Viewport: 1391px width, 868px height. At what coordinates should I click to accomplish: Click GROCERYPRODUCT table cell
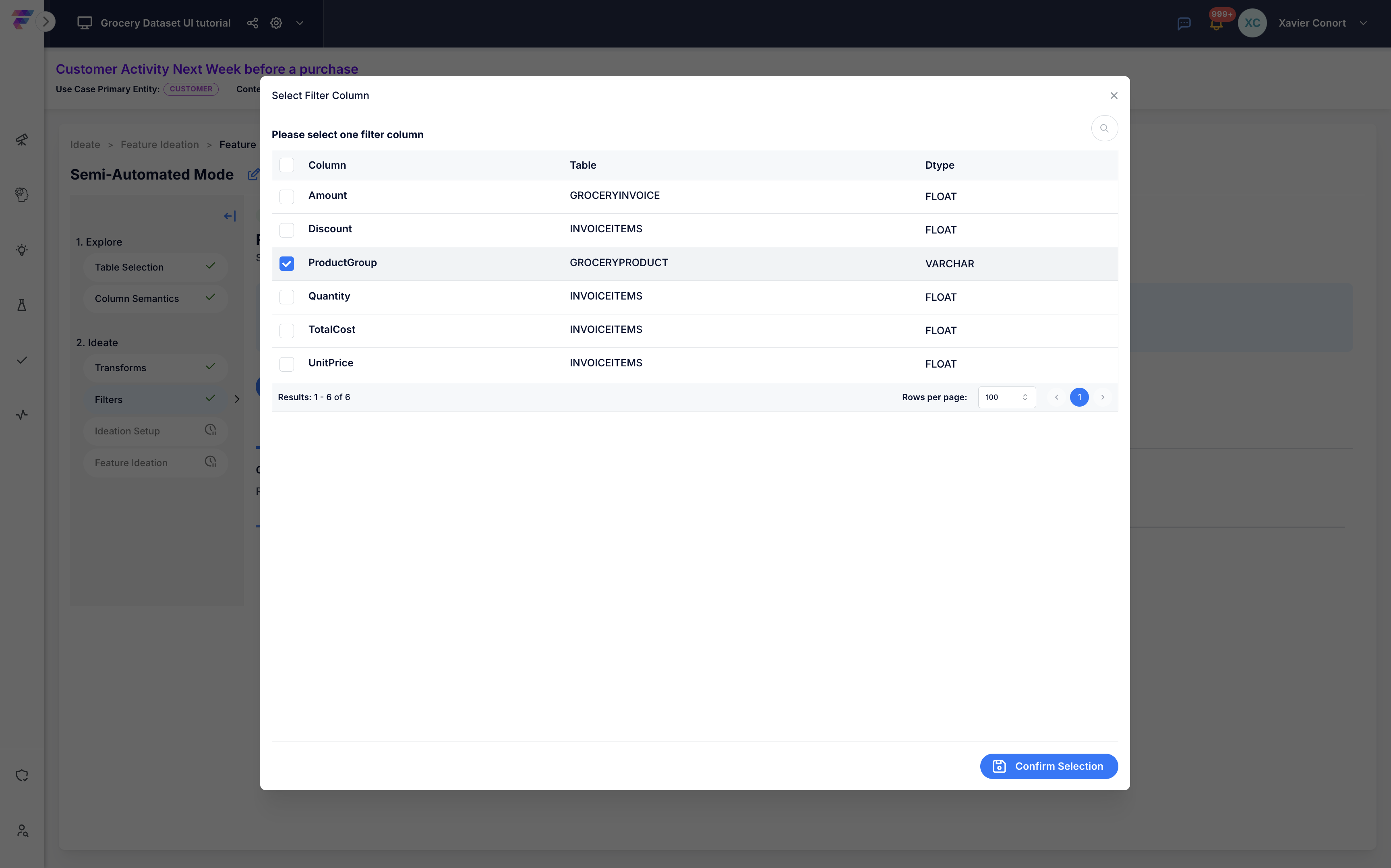(x=618, y=262)
